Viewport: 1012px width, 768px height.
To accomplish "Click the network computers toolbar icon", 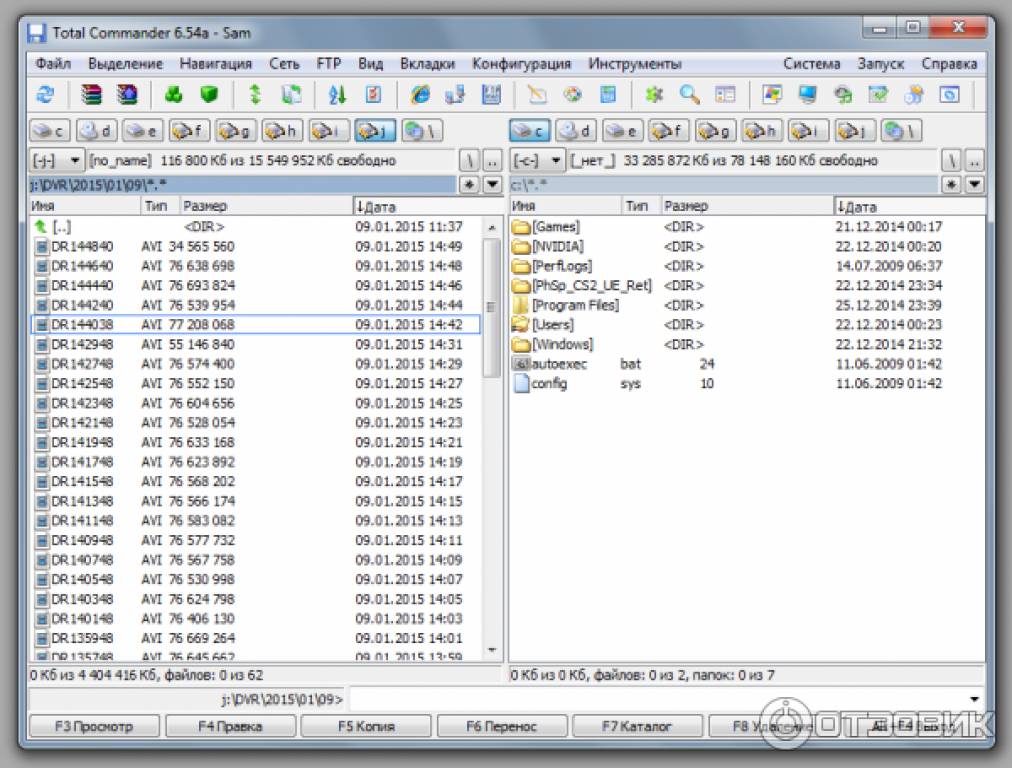I will coord(456,95).
